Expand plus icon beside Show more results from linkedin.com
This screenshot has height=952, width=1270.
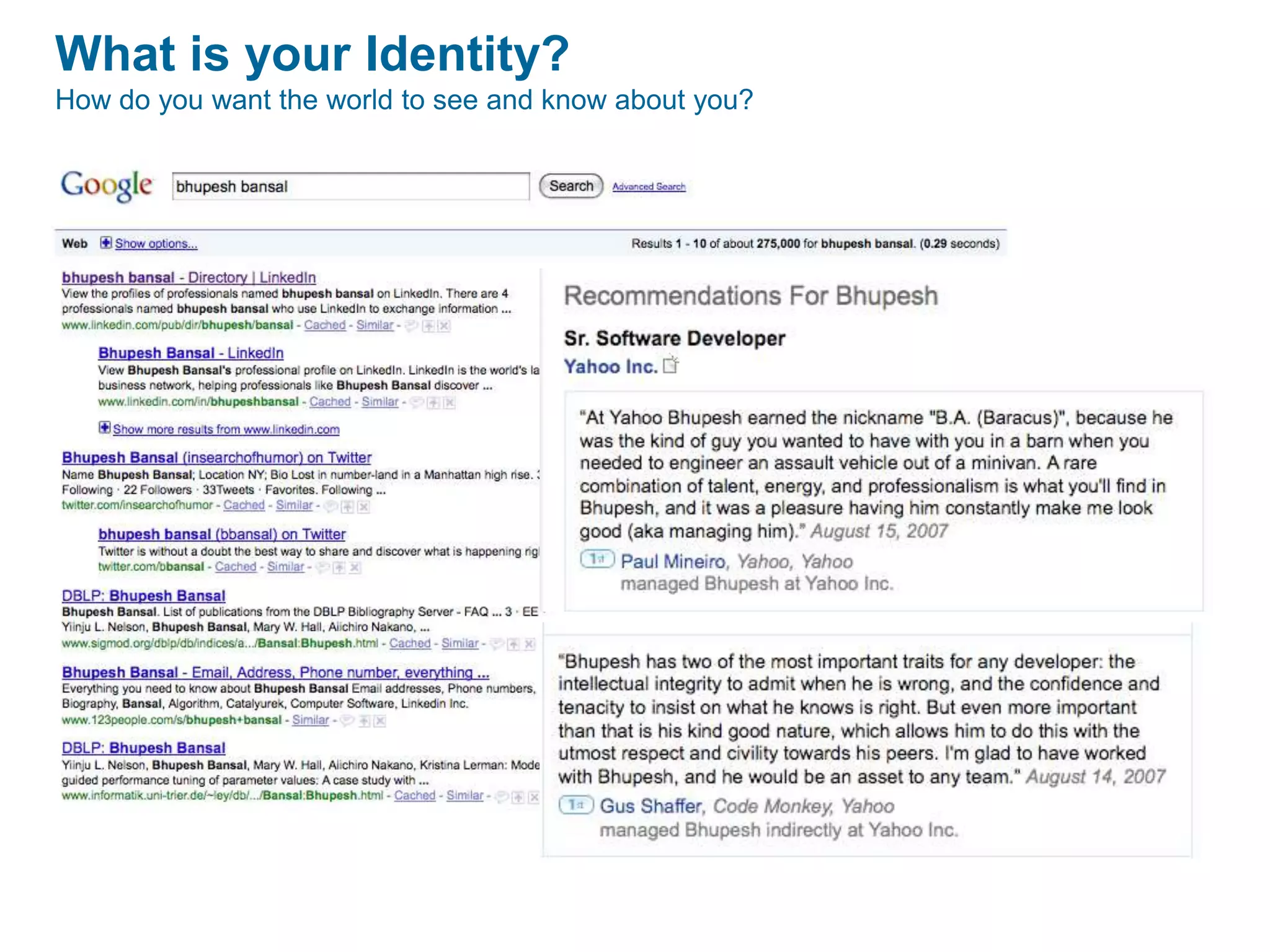104,428
